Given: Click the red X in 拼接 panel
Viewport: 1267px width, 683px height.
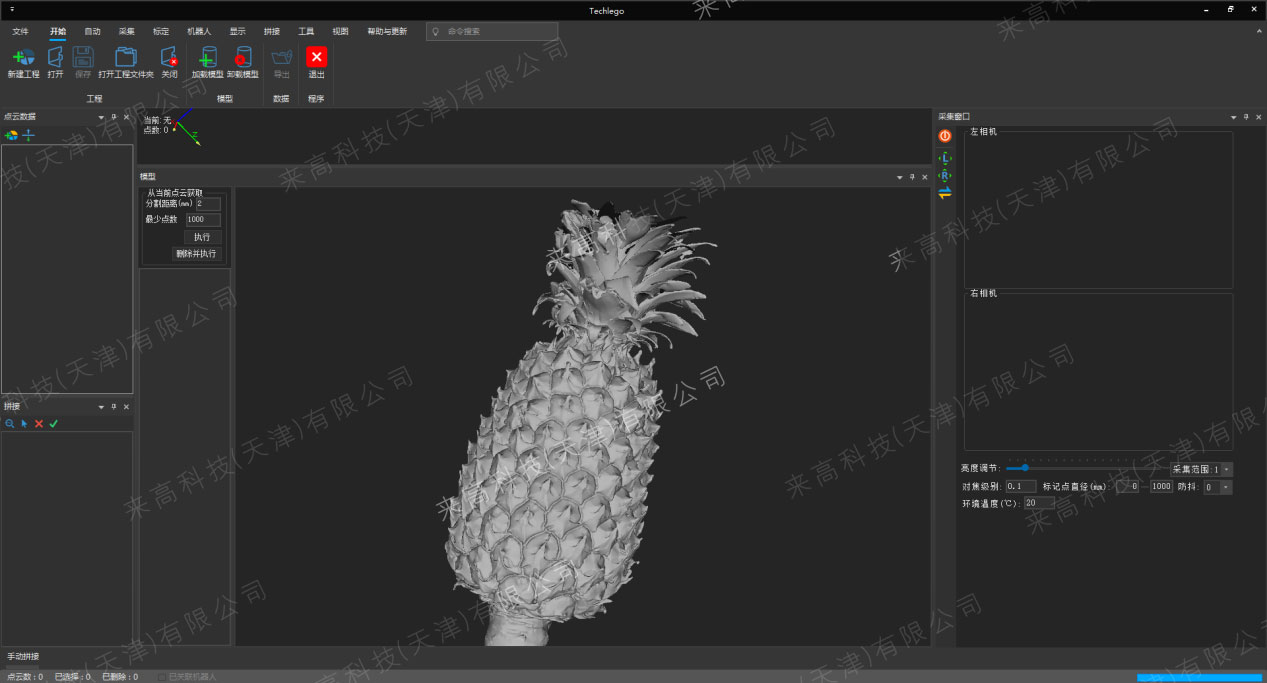Looking at the screenshot, I should [x=39, y=424].
